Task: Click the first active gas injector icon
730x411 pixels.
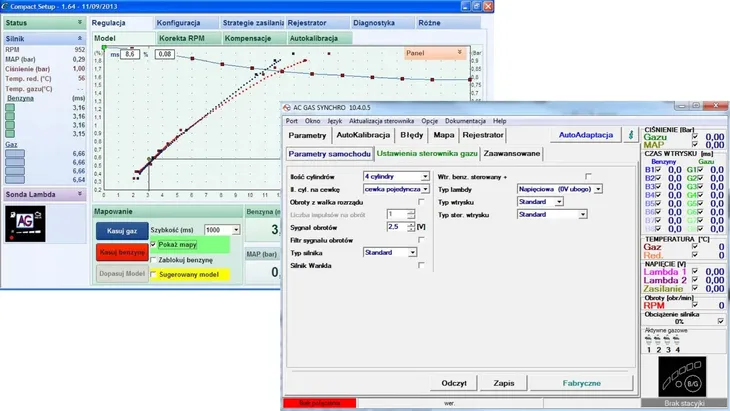Action: tap(650, 340)
